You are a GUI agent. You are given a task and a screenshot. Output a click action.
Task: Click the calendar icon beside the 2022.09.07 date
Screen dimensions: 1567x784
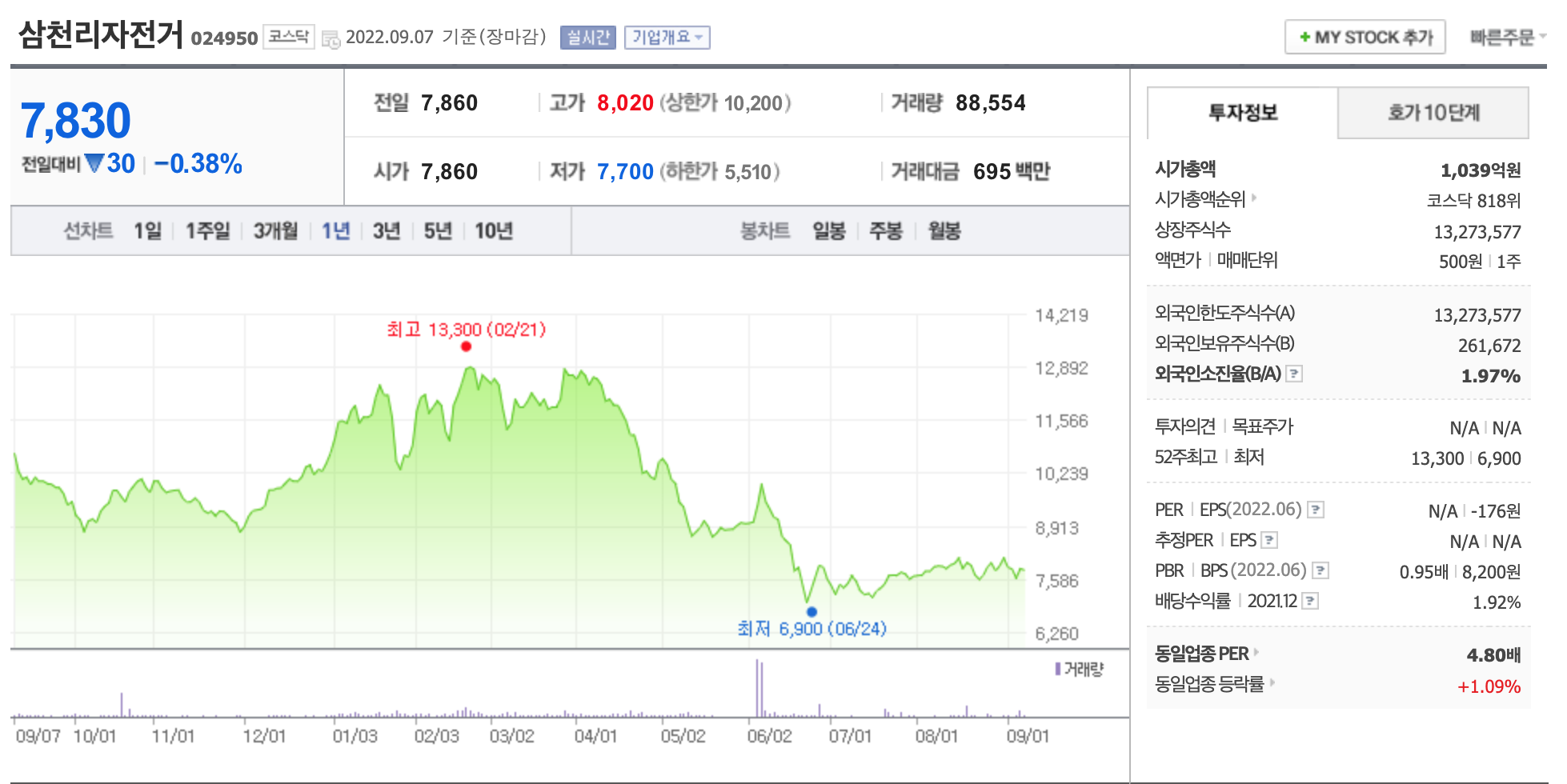click(x=331, y=38)
